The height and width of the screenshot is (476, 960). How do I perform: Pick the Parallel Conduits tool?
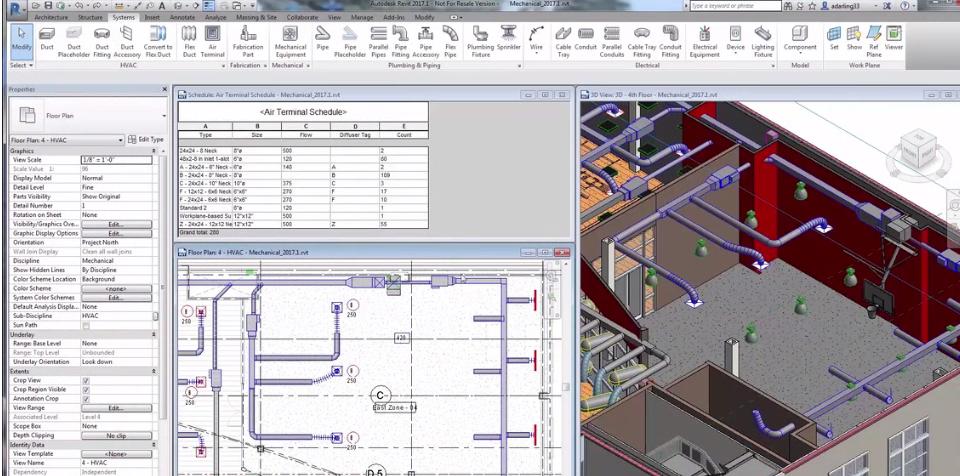[x=612, y=42]
